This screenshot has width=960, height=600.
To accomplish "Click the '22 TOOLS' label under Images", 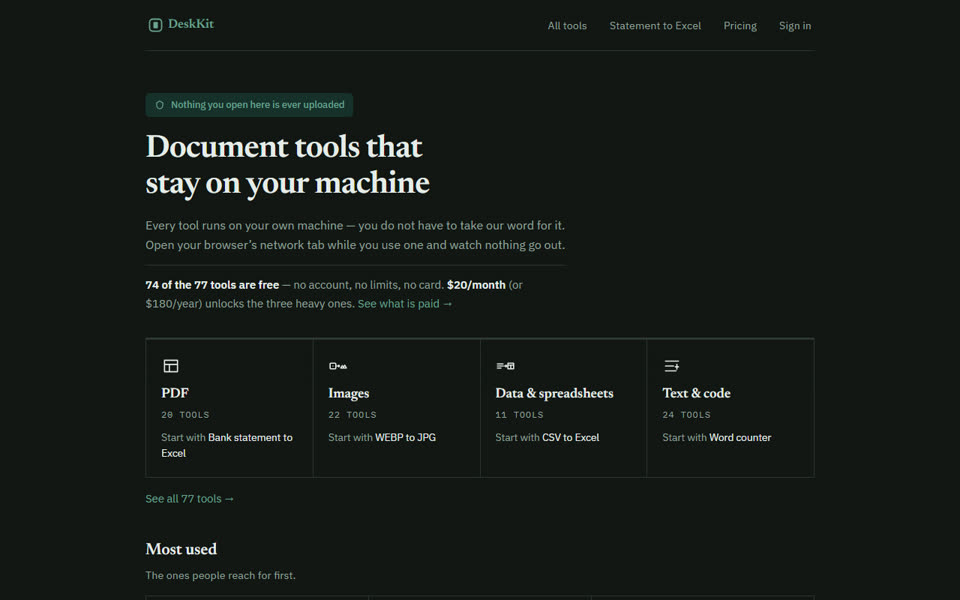I will click(x=352, y=414).
